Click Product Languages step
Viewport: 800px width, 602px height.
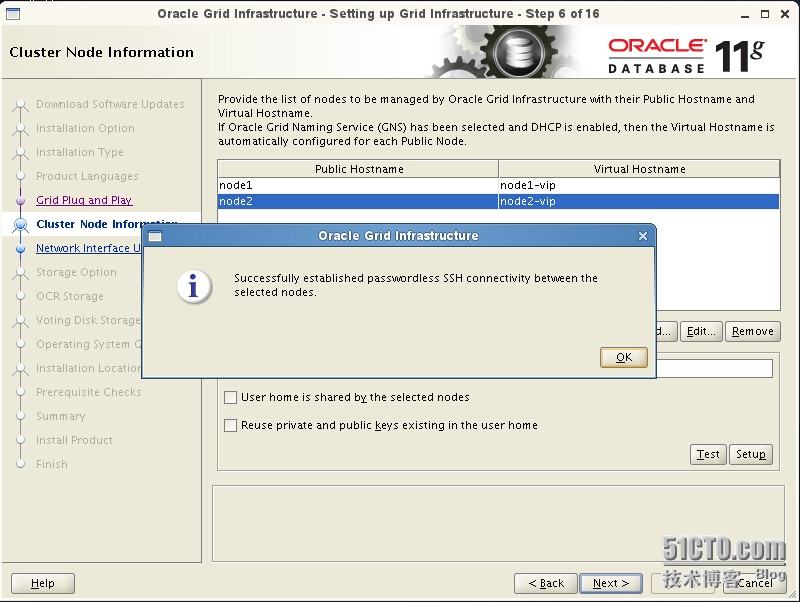87,176
